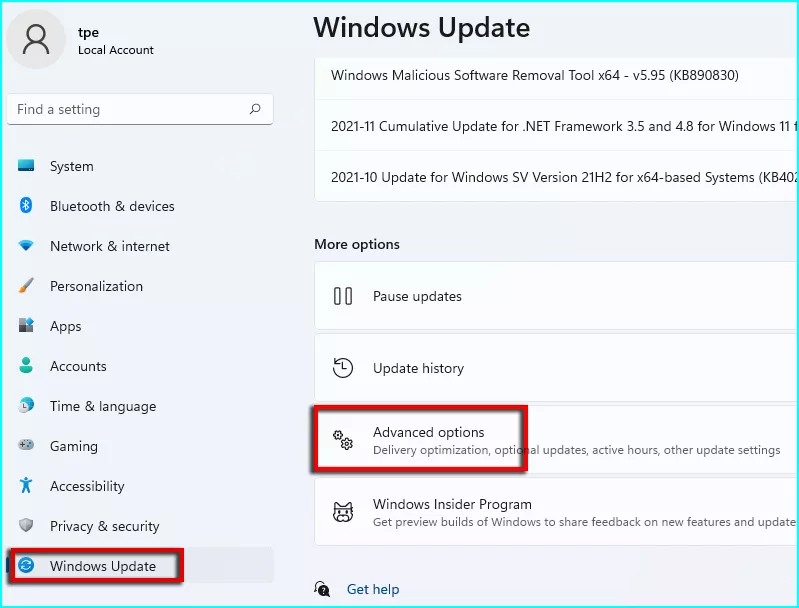Click the tpe account name
Screen dimensions: 799x608
(88, 32)
